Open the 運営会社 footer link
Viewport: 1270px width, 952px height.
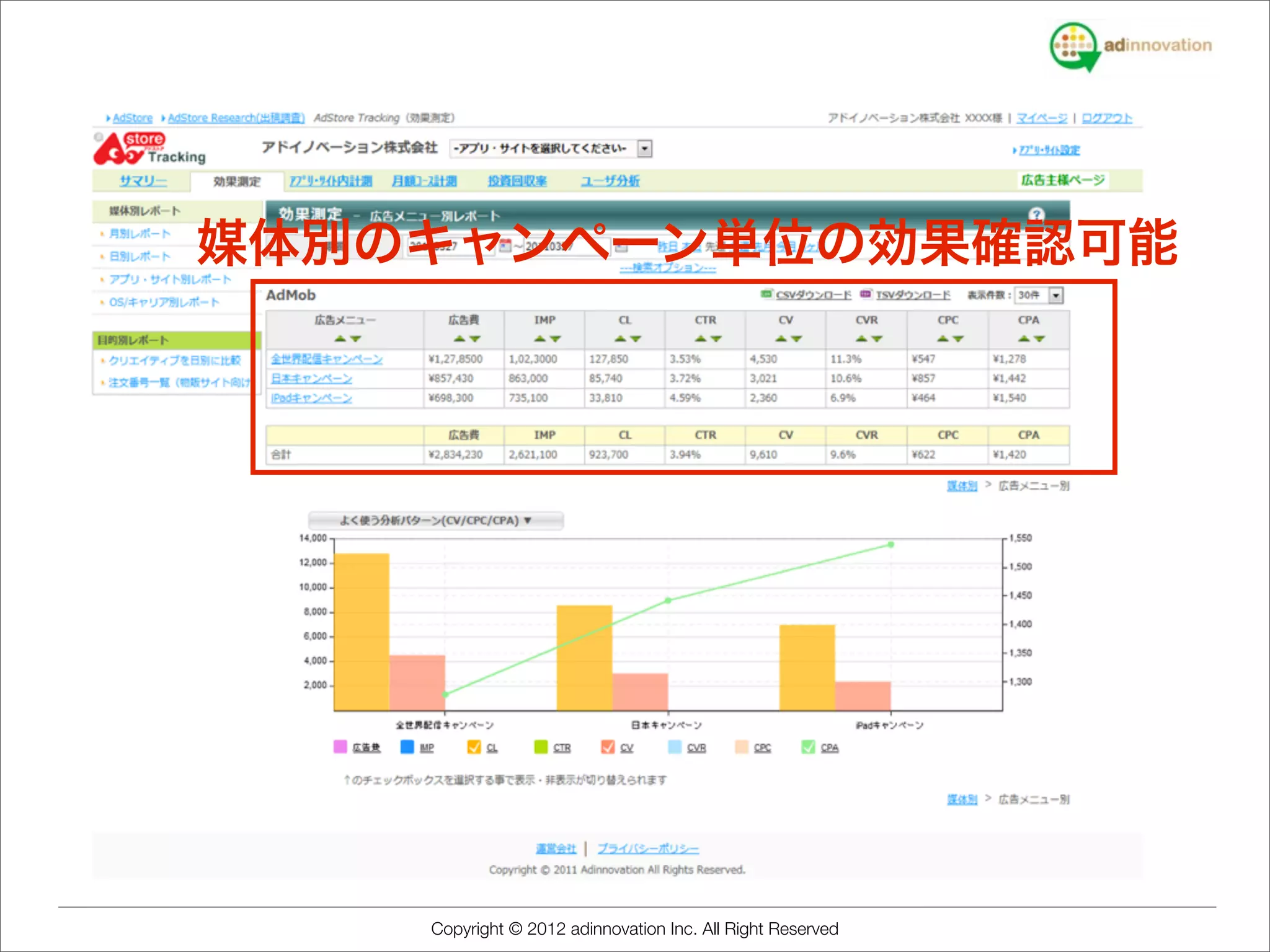(x=556, y=848)
